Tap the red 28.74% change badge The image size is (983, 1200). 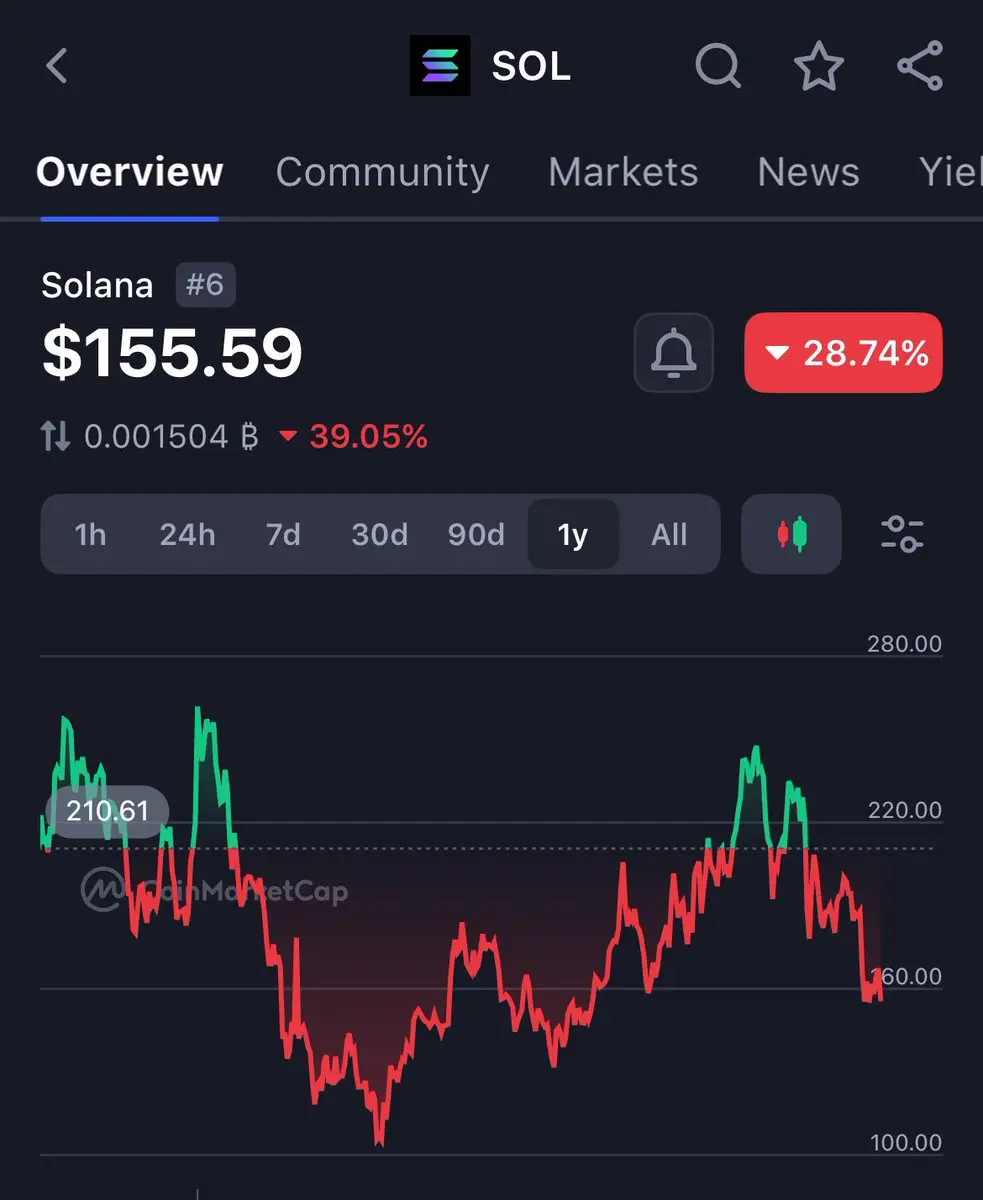[843, 353]
